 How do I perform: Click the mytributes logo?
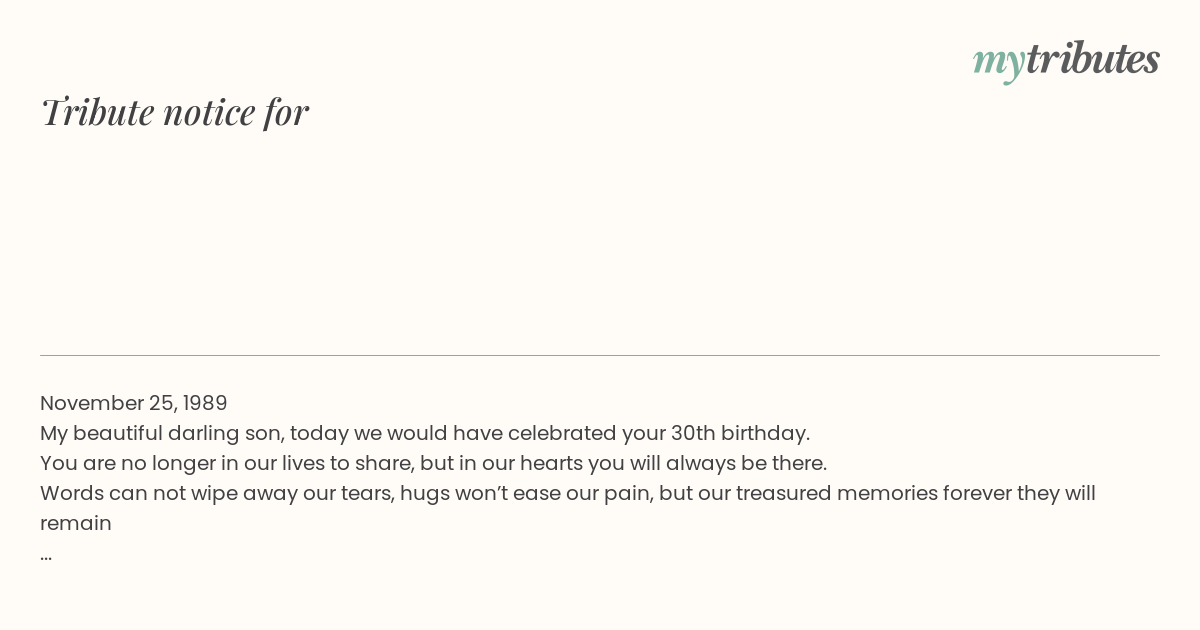1066,60
